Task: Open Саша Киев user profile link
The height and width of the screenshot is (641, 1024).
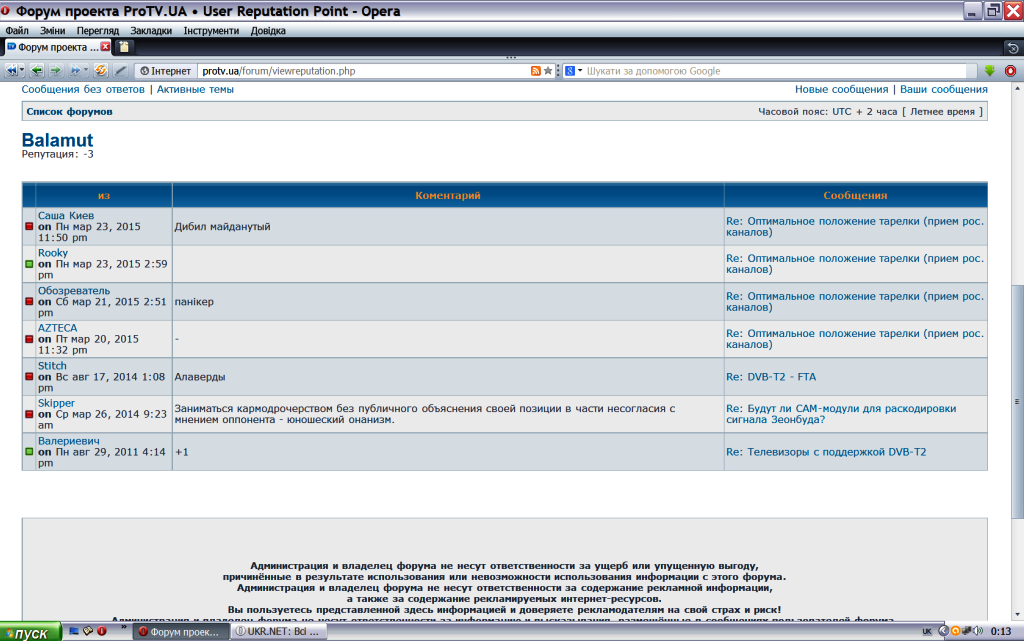Action: 66,215
